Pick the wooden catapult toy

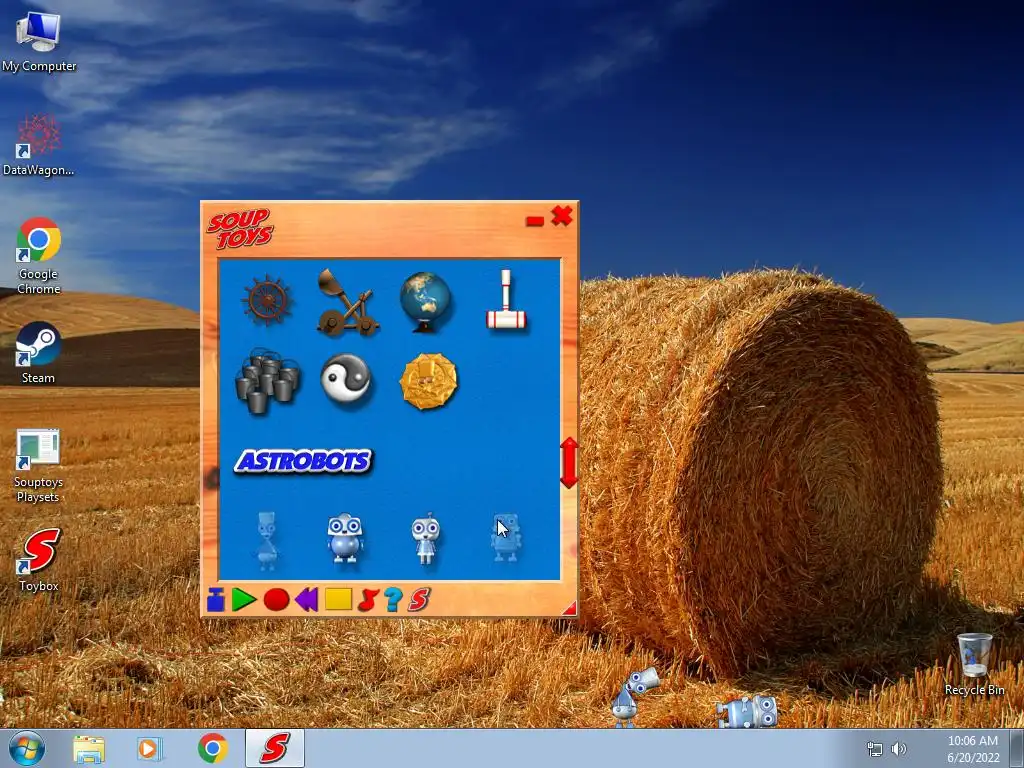tap(347, 302)
